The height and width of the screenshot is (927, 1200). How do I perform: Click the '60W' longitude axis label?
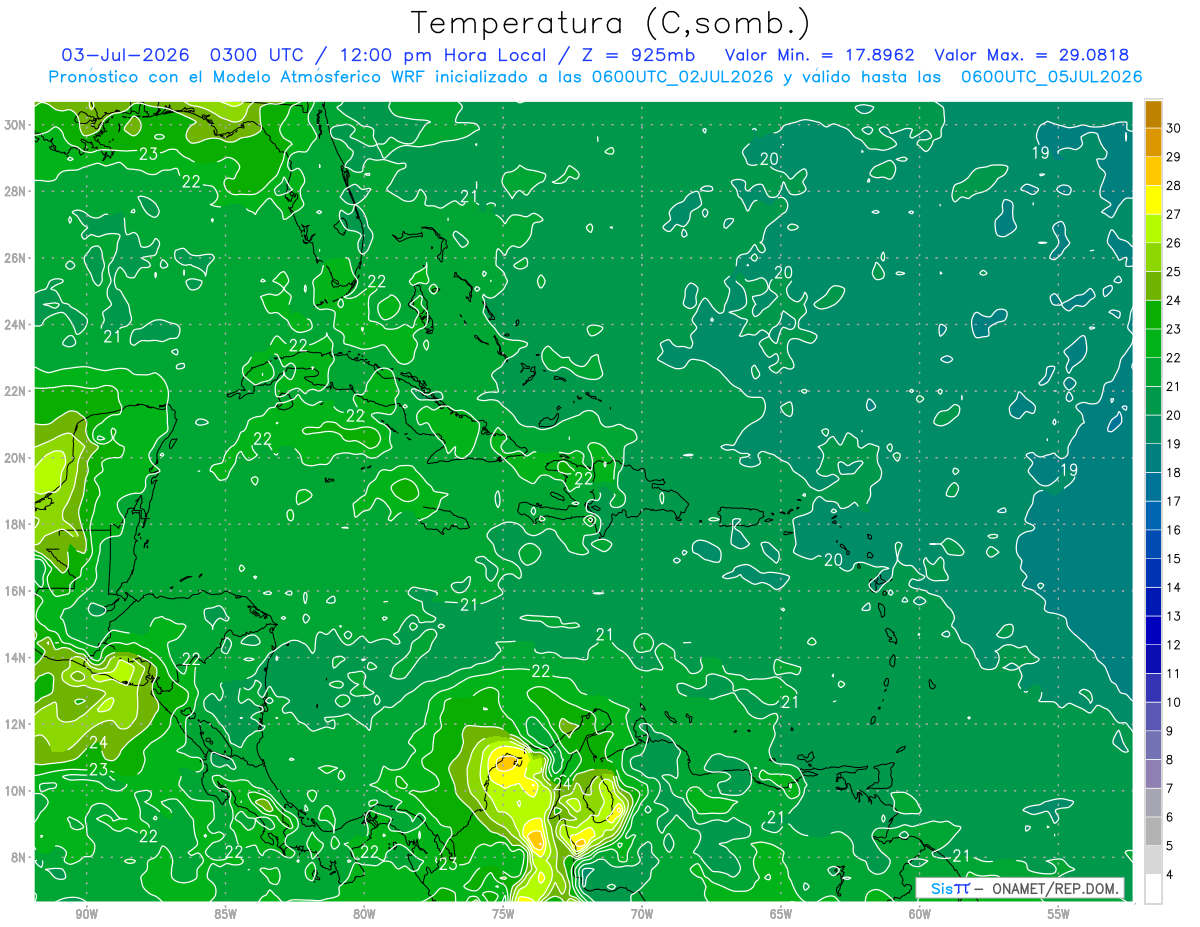920,915
